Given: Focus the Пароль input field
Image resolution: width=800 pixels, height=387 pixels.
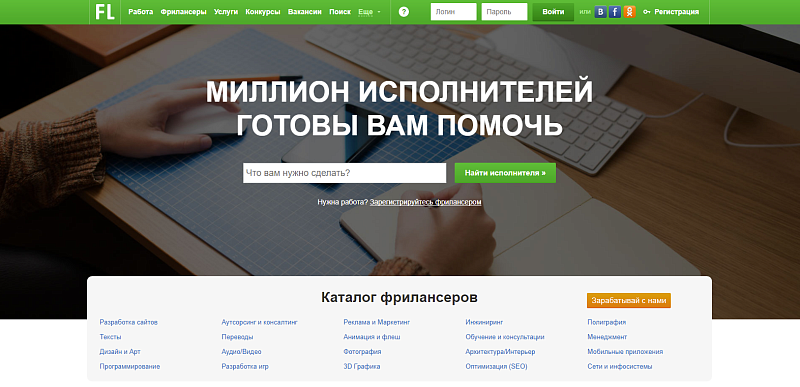Looking at the screenshot, I should click(x=504, y=12).
